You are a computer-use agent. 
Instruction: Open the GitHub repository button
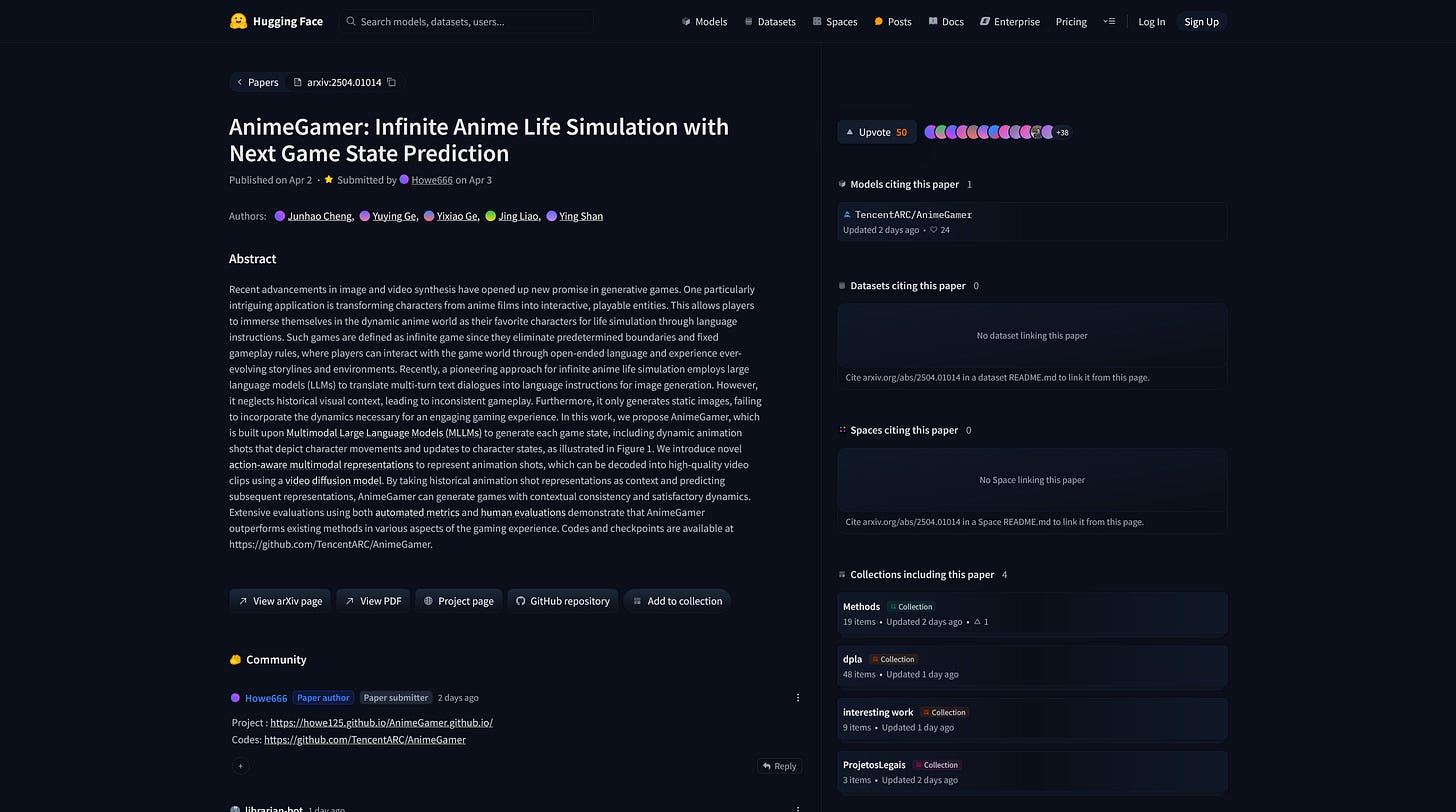pos(563,601)
